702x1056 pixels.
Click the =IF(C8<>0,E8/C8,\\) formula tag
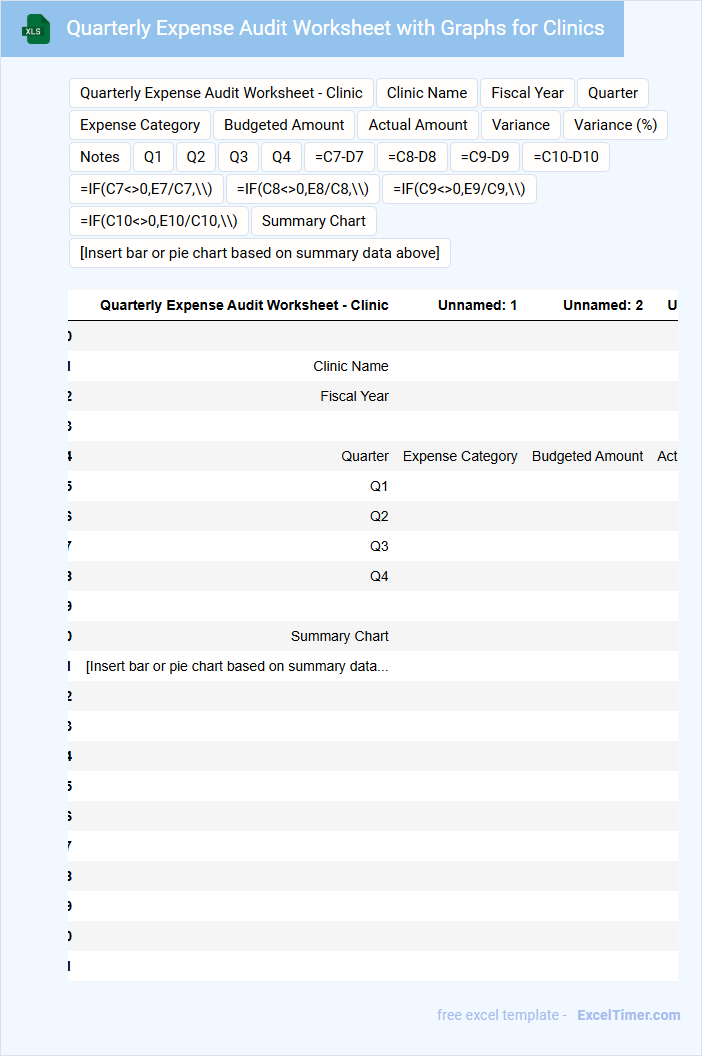[302, 189]
